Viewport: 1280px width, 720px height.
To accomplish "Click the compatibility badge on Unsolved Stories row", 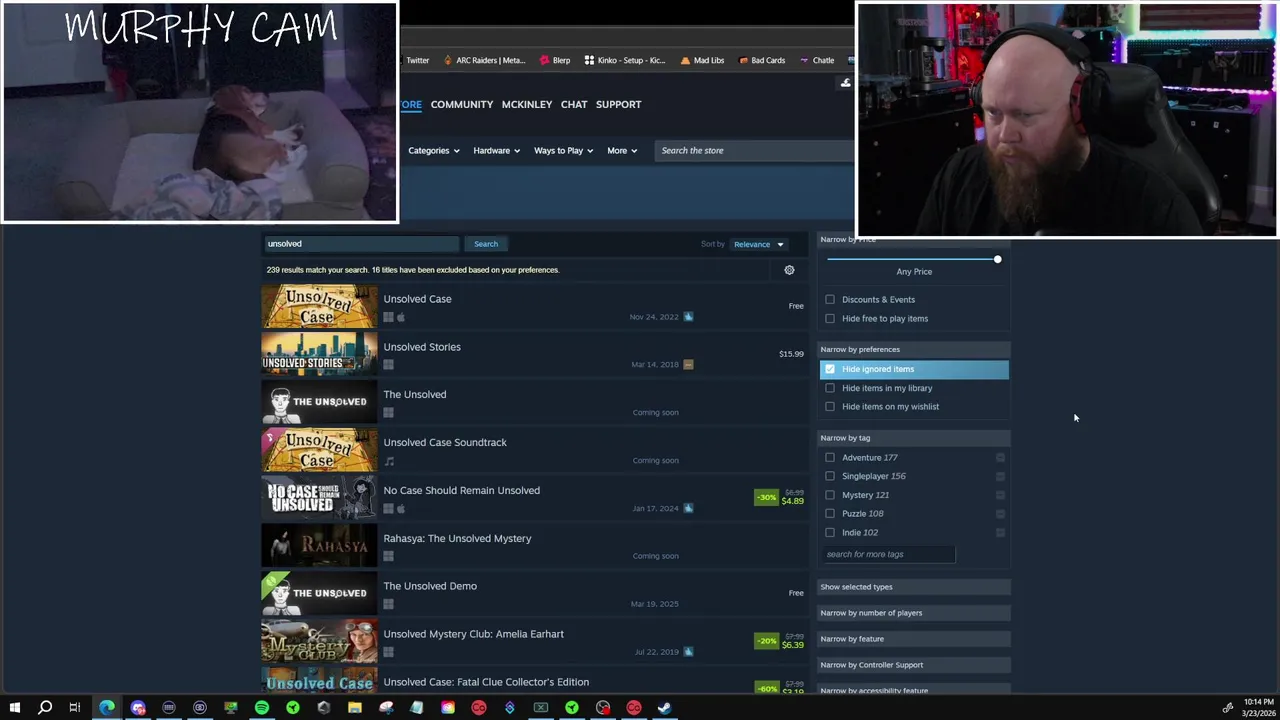I will (x=688, y=365).
